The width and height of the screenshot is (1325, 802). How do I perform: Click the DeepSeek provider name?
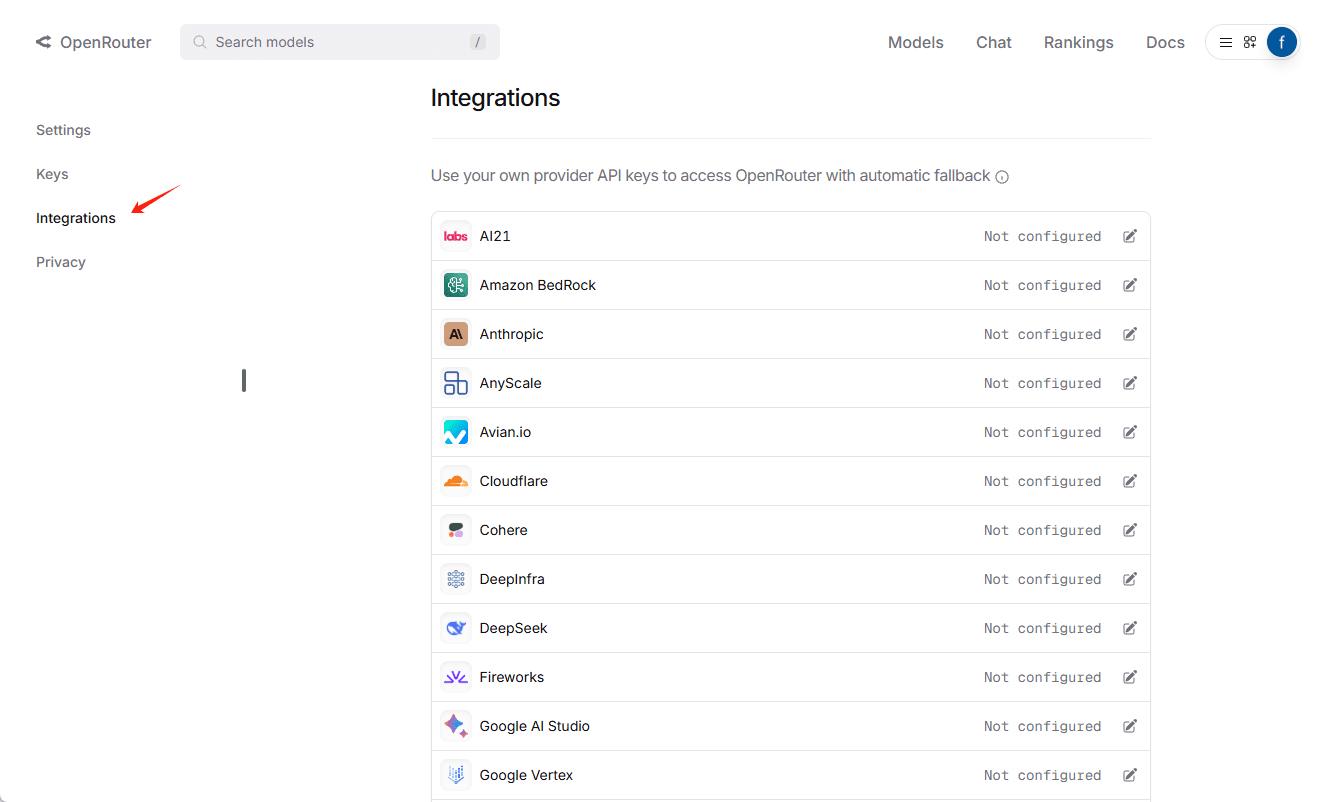tap(514, 628)
